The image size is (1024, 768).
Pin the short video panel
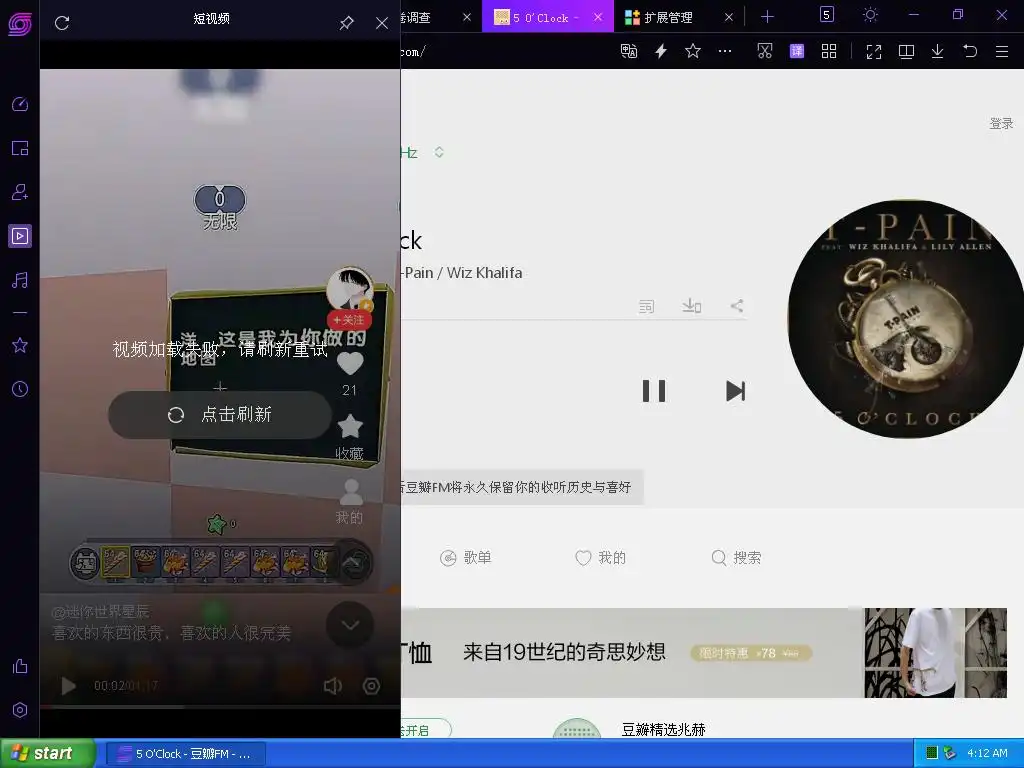(347, 23)
